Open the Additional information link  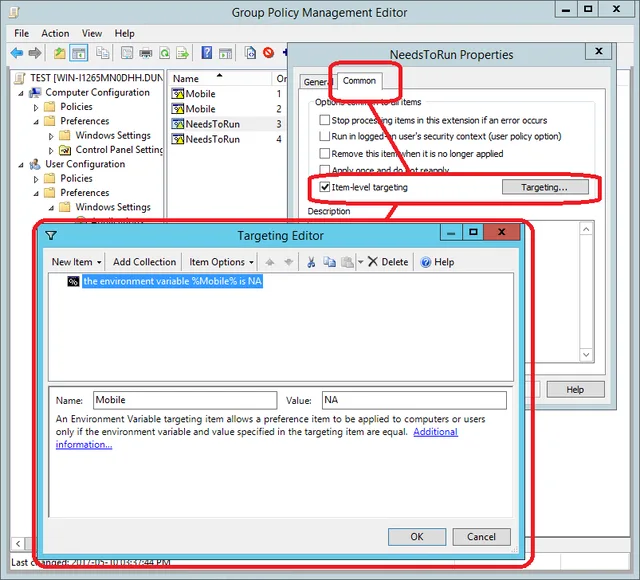(436, 432)
